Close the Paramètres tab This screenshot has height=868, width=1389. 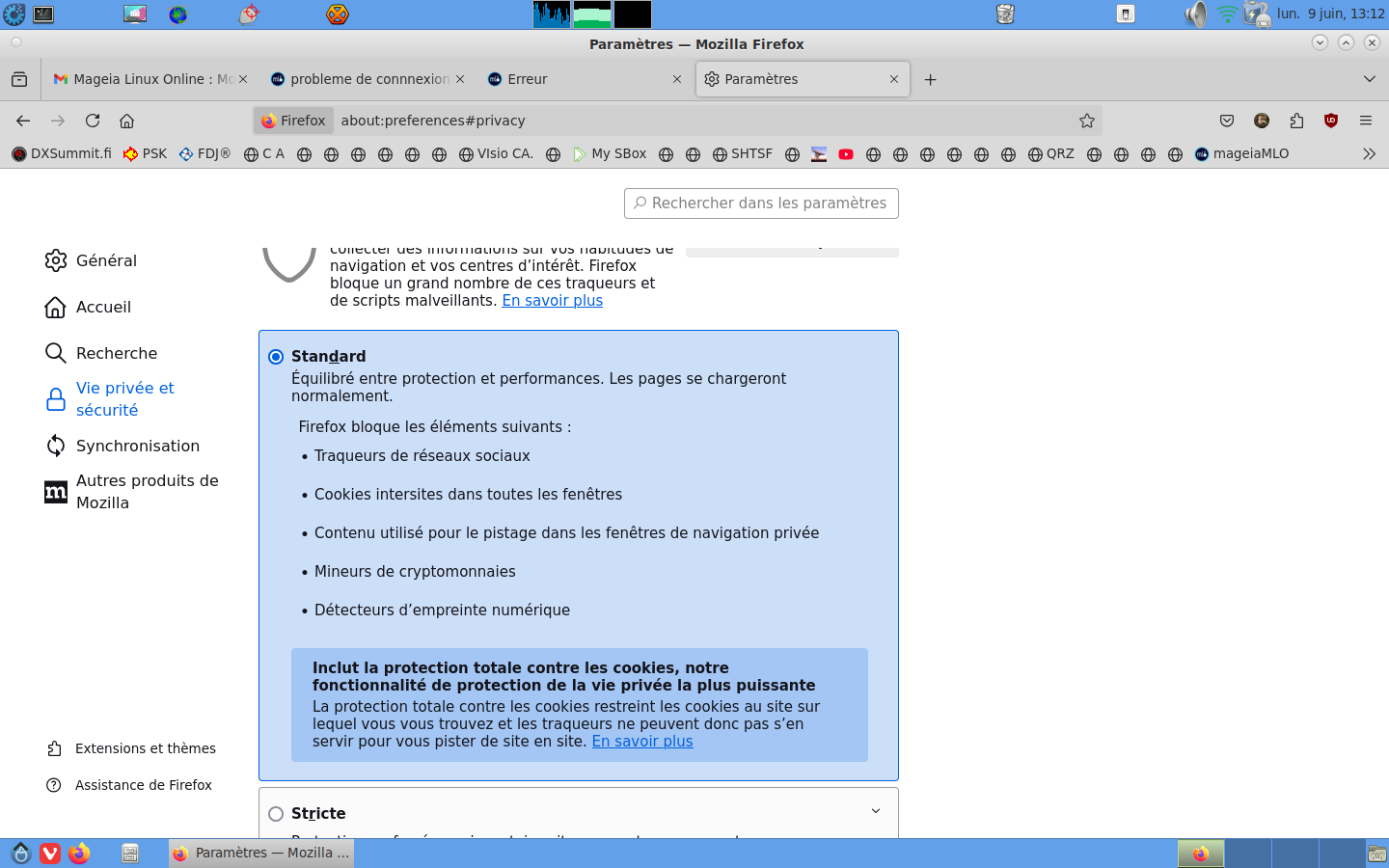894,79
